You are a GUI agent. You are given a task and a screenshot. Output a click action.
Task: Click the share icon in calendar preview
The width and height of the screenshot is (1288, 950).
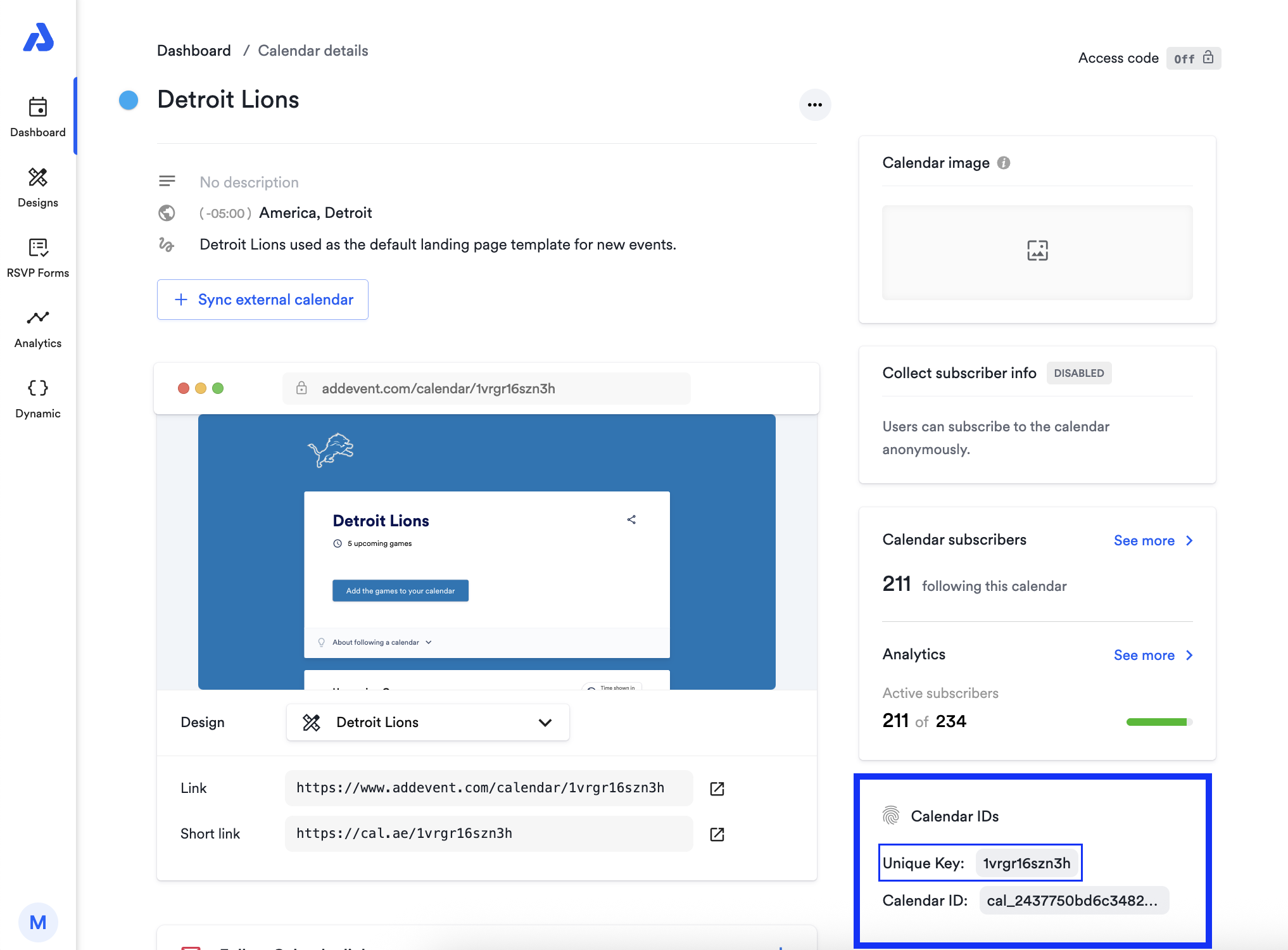tap(631, 520)
